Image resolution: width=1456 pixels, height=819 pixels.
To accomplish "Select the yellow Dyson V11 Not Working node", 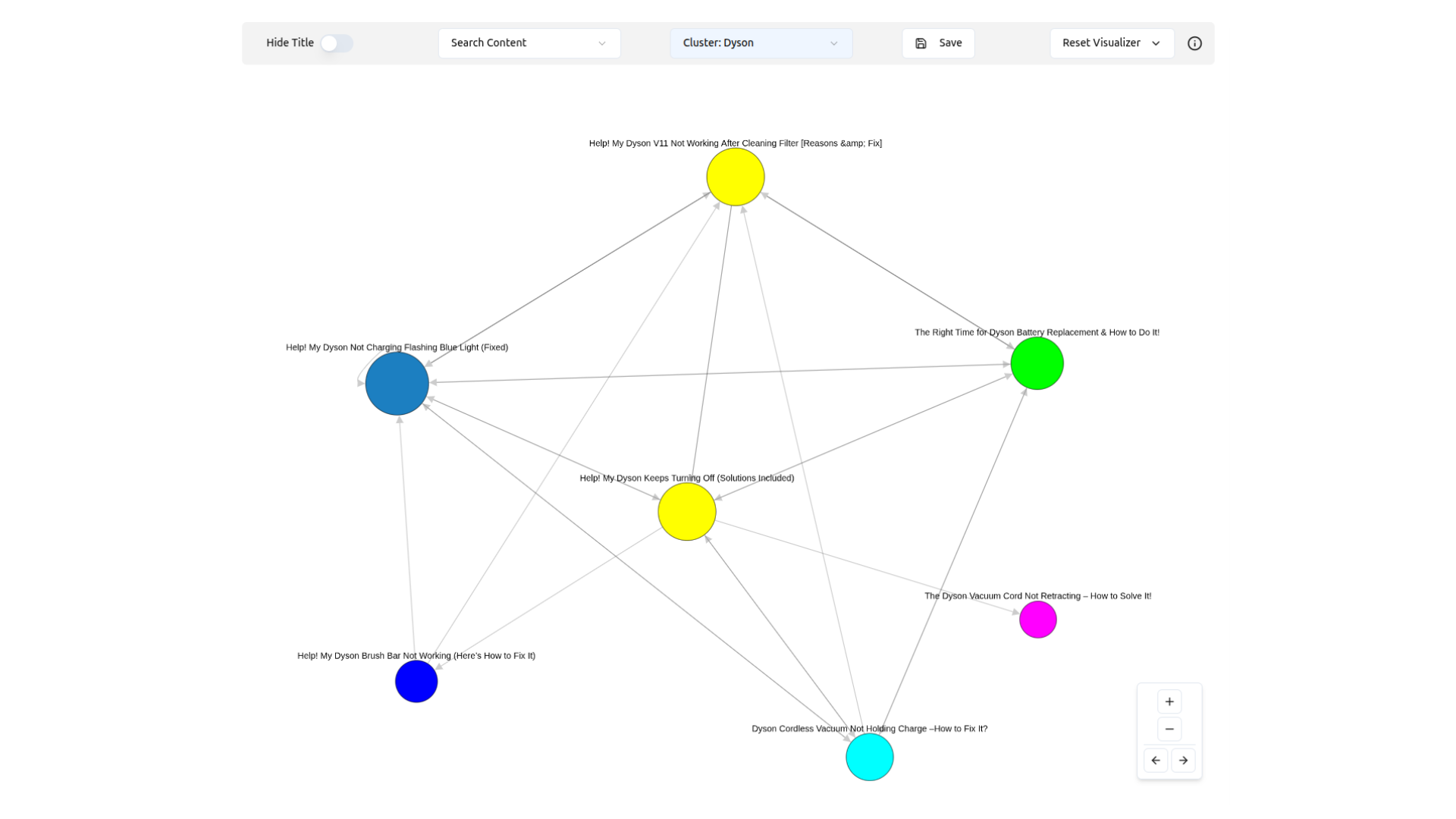I will pos(735,177).
